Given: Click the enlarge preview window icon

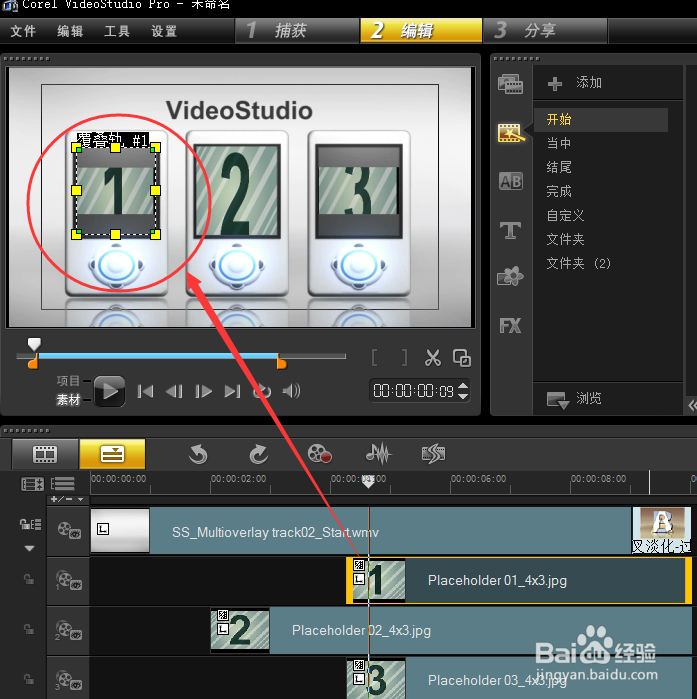Looking at the screenshot, I should (x=462, y=358).
